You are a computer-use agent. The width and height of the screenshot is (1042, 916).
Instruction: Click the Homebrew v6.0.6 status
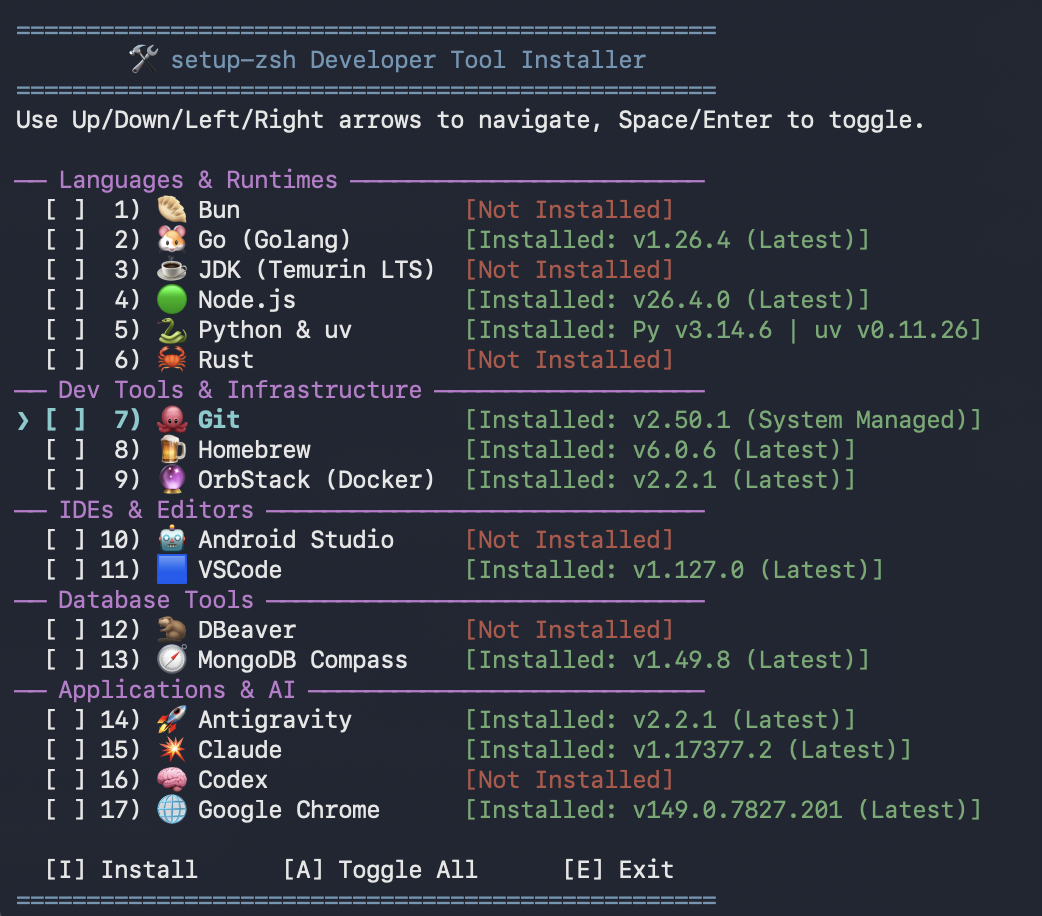(x=661, y=450)
